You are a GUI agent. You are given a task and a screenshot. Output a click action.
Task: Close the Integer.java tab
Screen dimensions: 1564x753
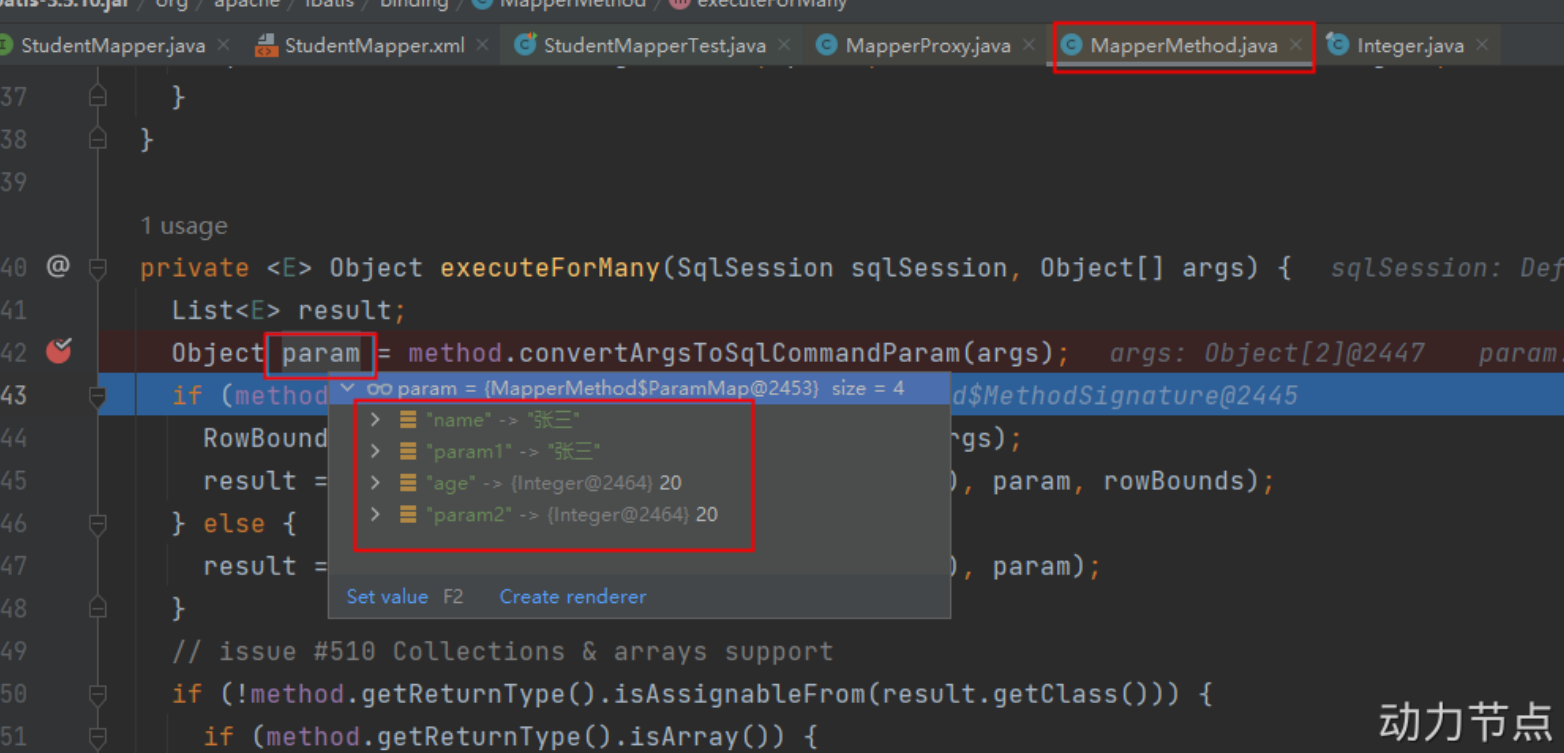(x=1482, y=45)
